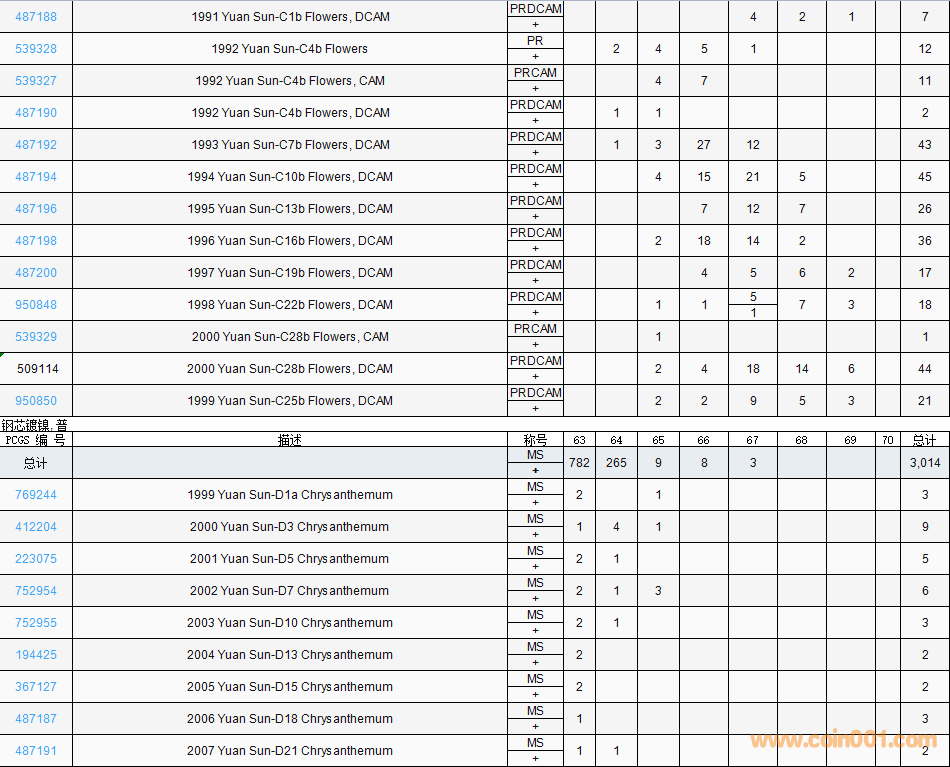Viewport: 950px width, 767px height.
Task: Select the 3,014 grand total cell
Action: (924, 463)
